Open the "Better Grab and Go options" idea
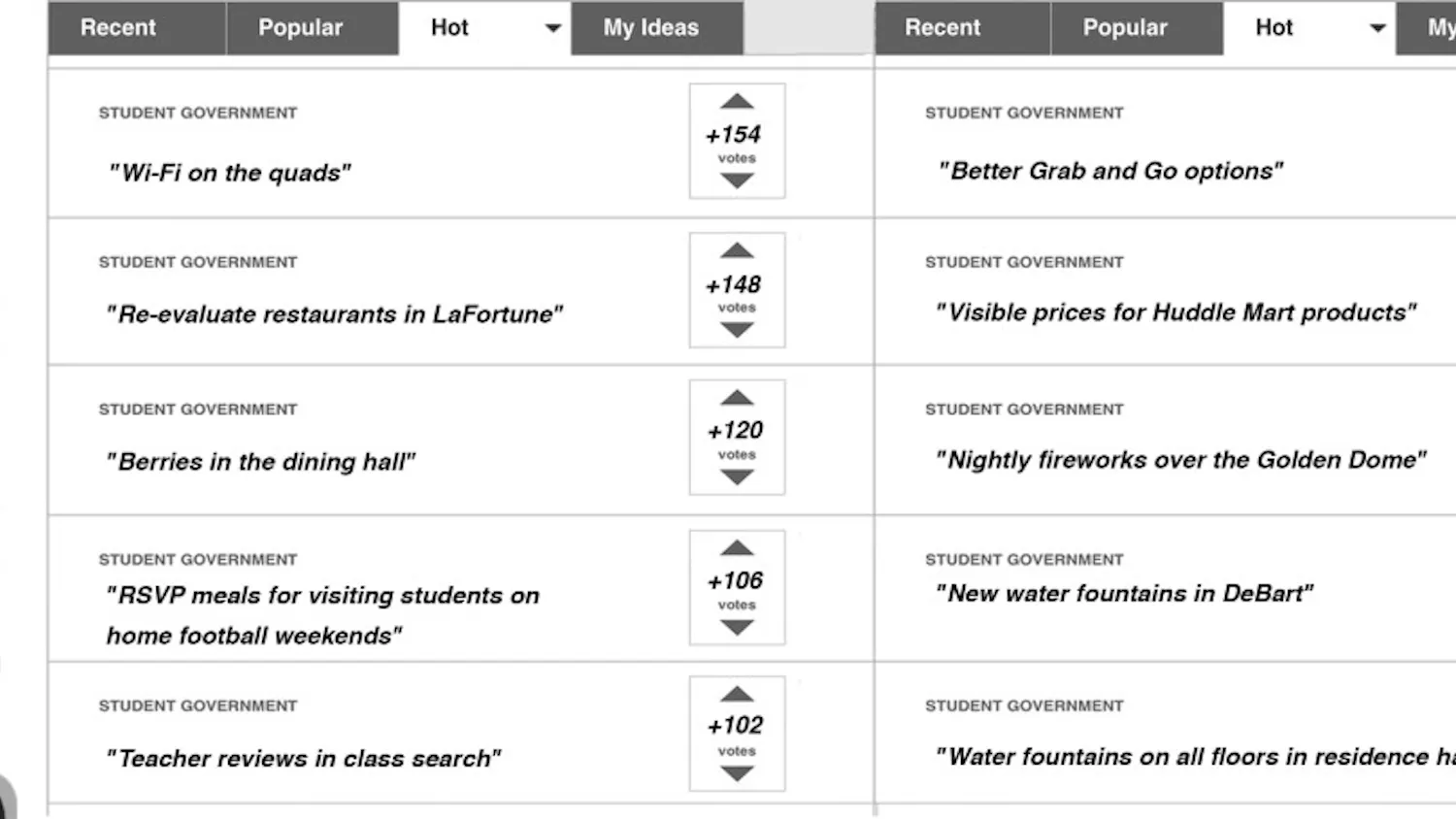Viewport: 1456px width, 819px height. point(1110,172)
